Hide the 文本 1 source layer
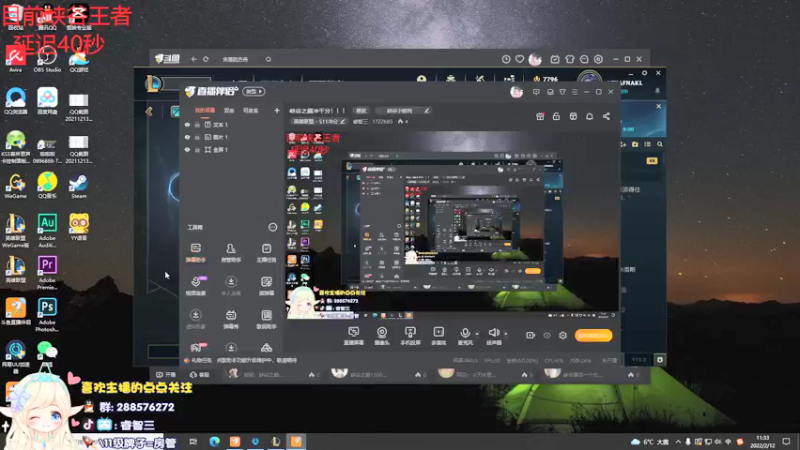The height and width of the screenshot is (450, 800). [187, 124]
